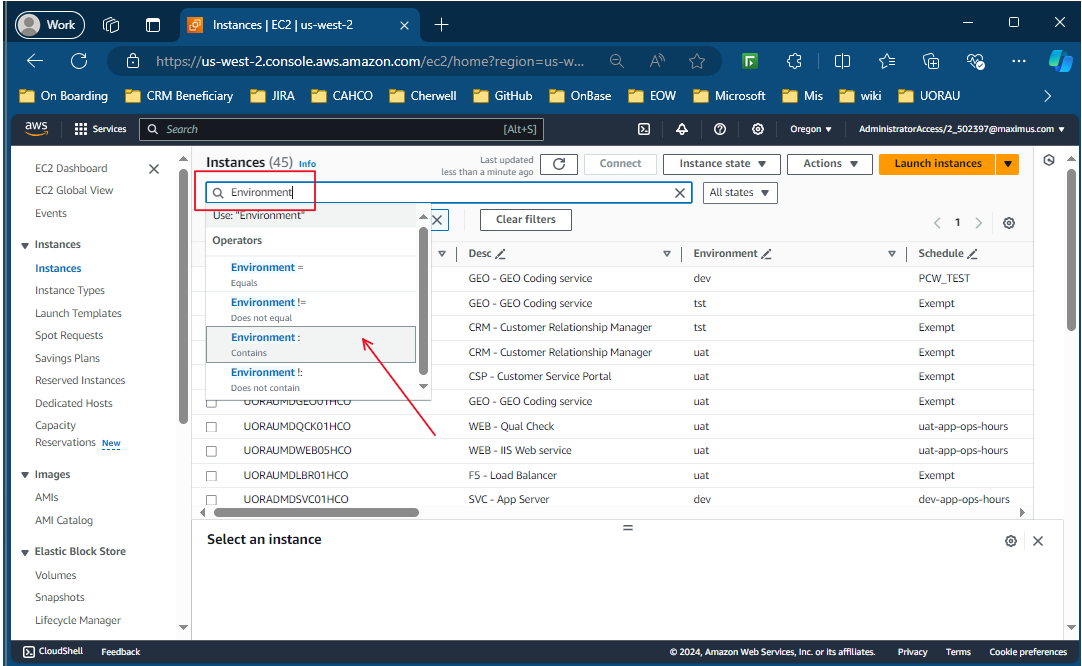Edit the Desc column tag
Viewport: 1082px width, 666px height.
click(500, 254)
